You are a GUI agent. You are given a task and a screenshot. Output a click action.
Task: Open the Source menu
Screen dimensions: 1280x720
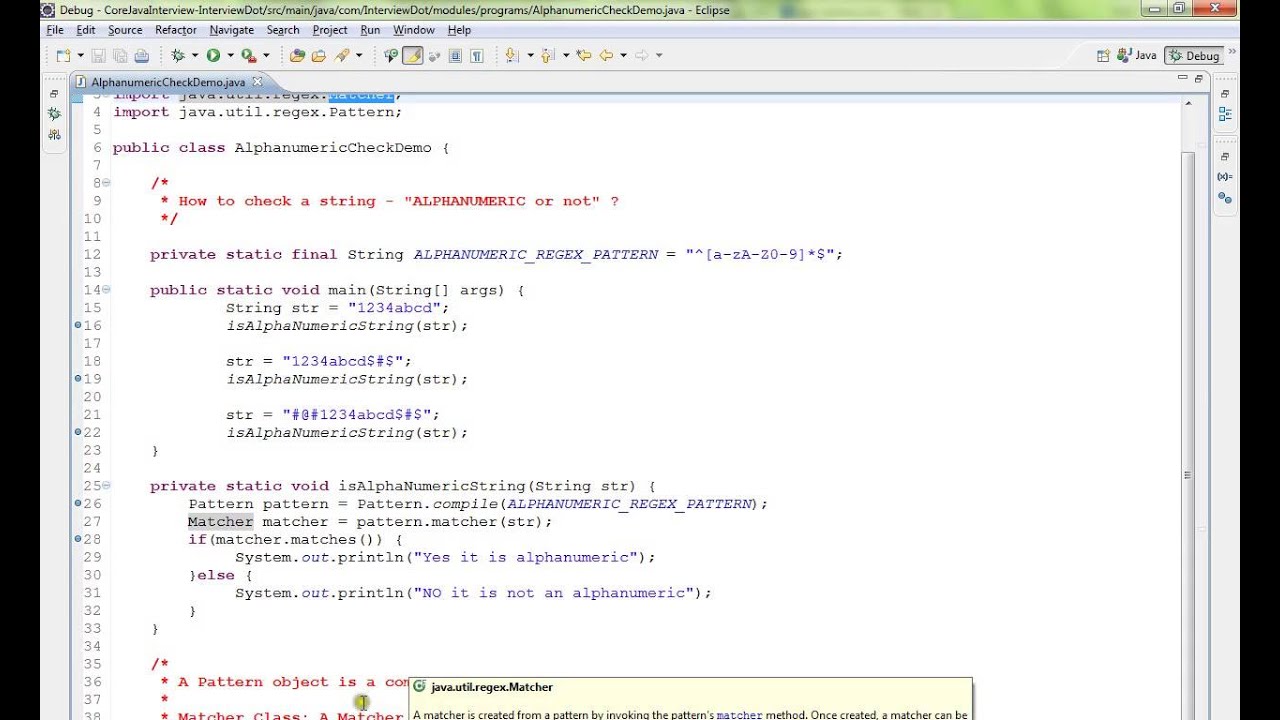[125, 30]
